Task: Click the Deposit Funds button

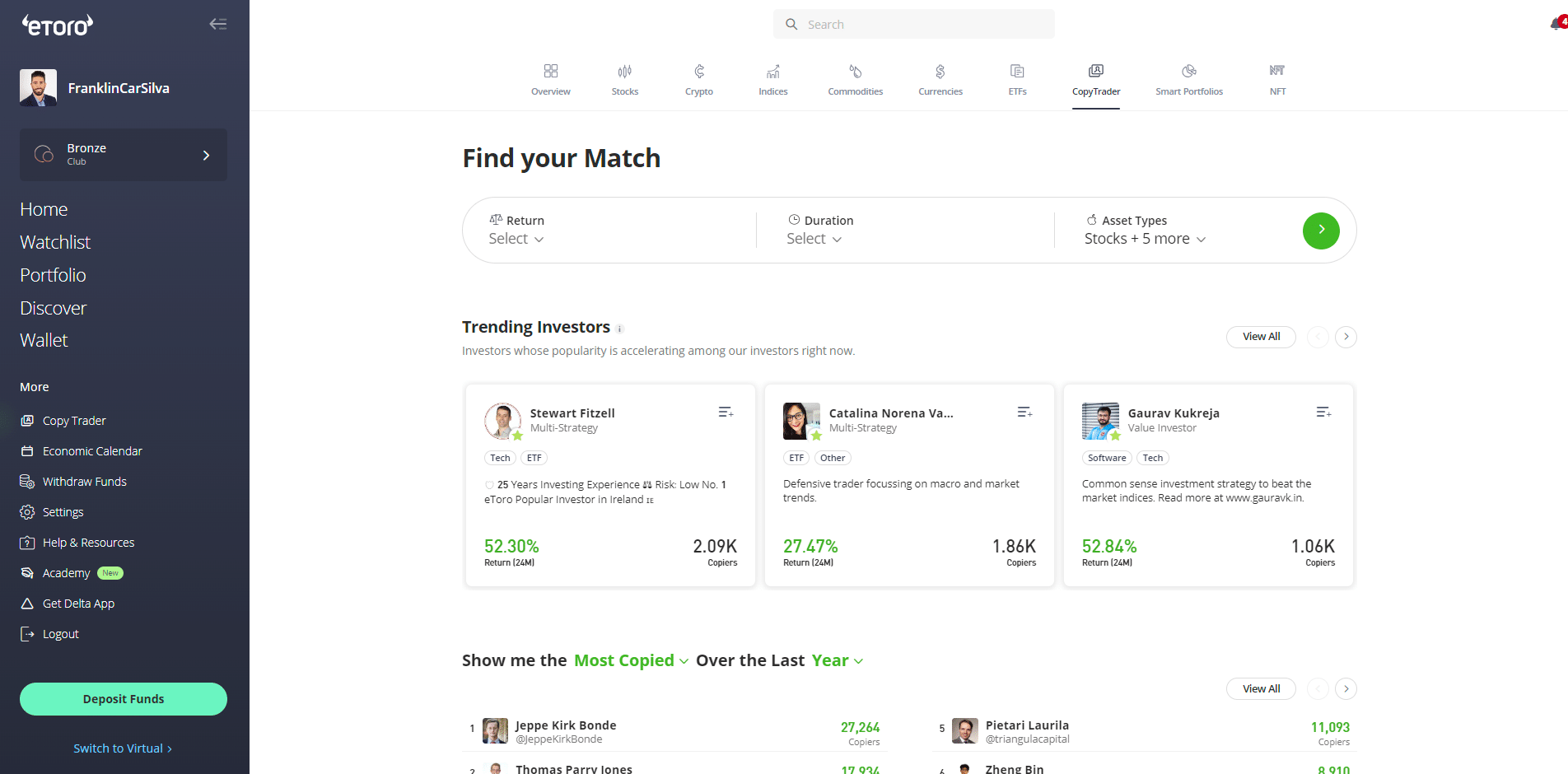Action: point(124,699)
